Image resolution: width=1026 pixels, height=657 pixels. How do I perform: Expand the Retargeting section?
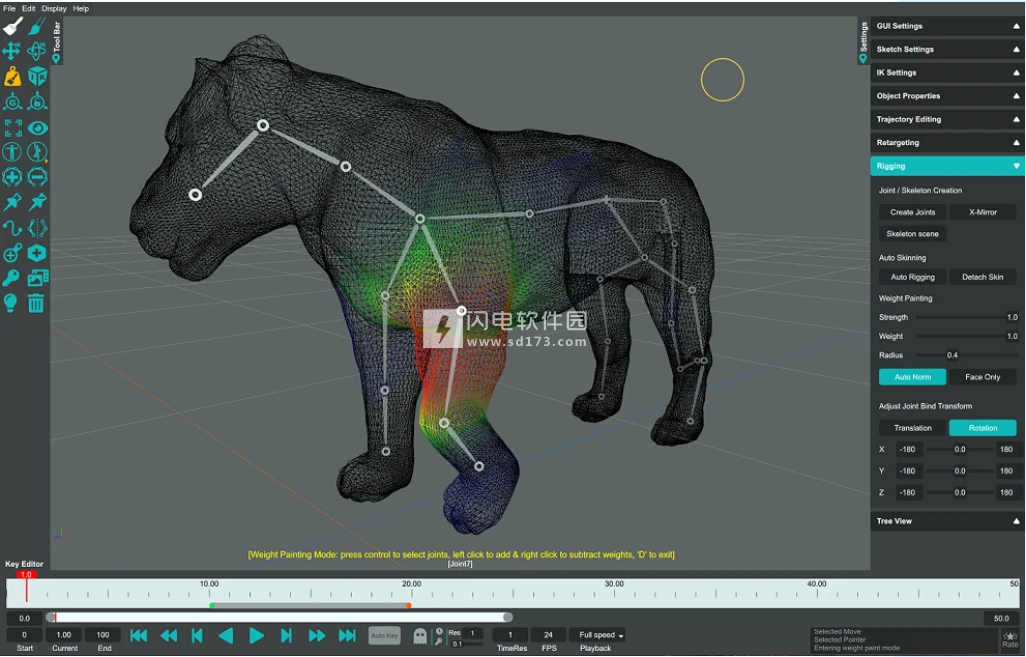947,143
